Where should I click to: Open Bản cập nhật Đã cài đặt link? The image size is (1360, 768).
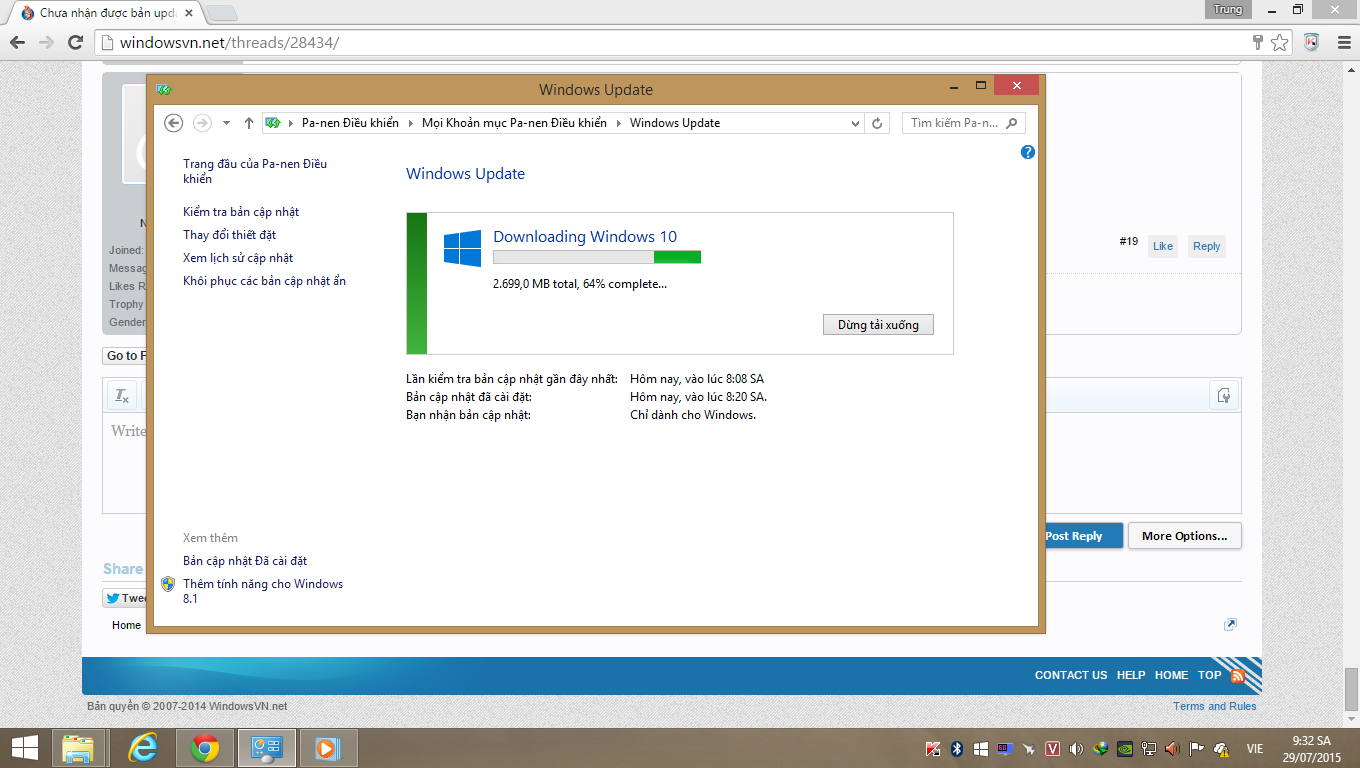[x=245, y=561]
